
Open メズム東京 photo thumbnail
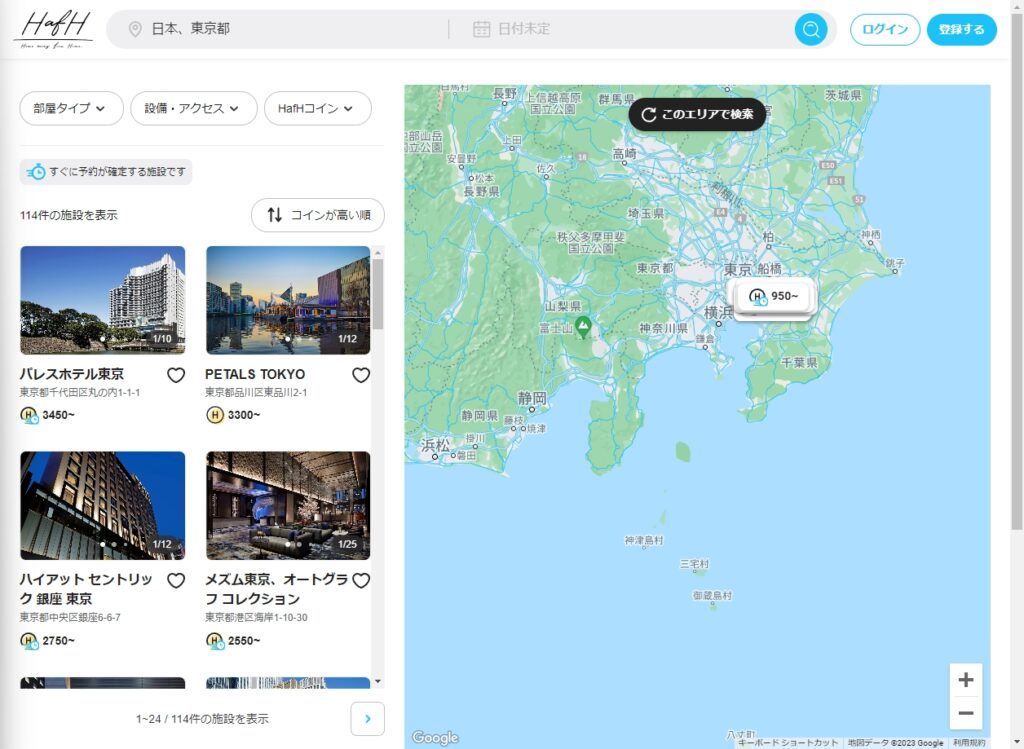[x=288, y=505]
